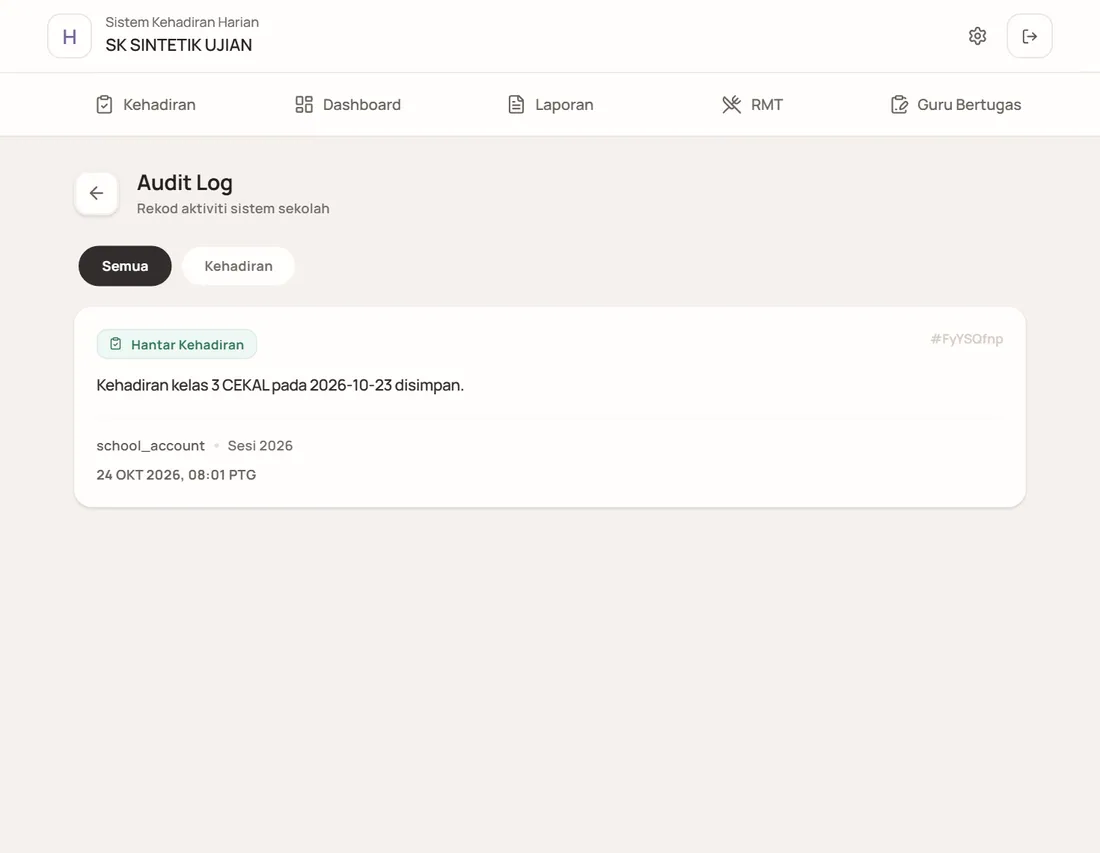
Task: Switch to the Dashboard tab
Action: (348, 105)
